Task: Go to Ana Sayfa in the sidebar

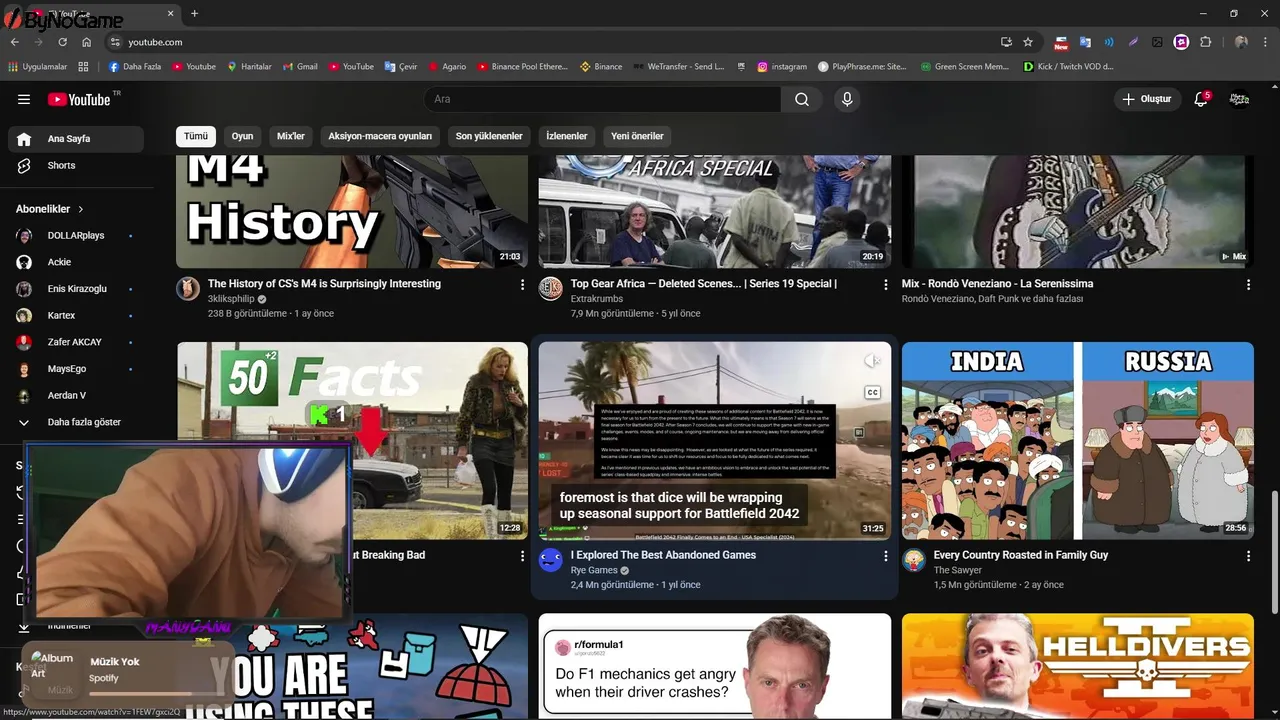Action: 75,139
